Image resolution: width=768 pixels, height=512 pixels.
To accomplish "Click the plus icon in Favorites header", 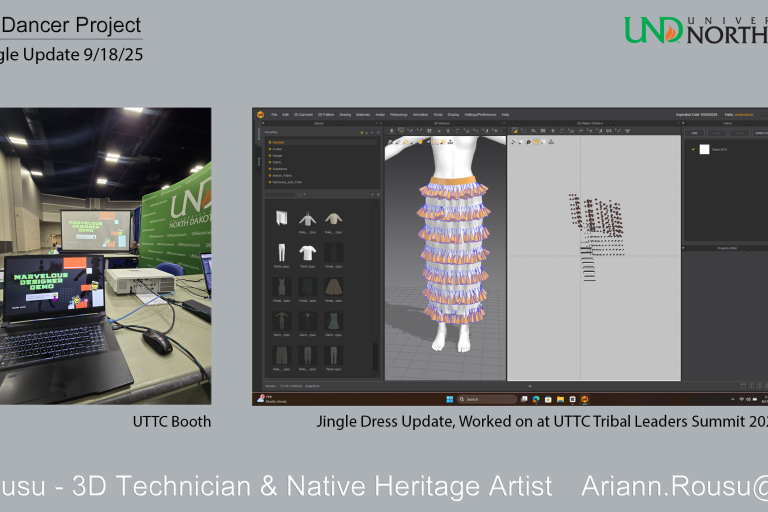I will tap(372, 133).
